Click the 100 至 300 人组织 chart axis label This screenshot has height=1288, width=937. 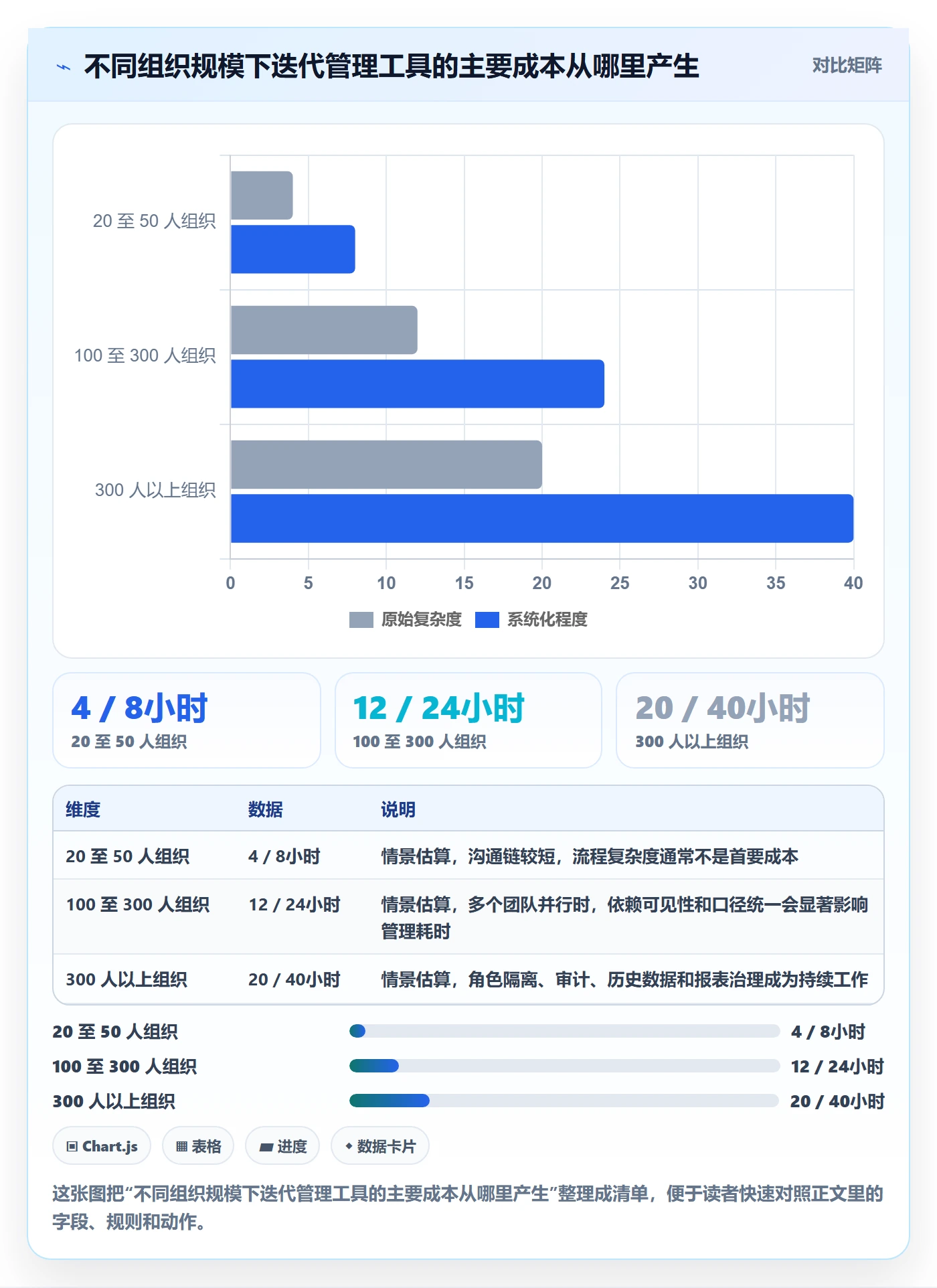tap(145, 355)
